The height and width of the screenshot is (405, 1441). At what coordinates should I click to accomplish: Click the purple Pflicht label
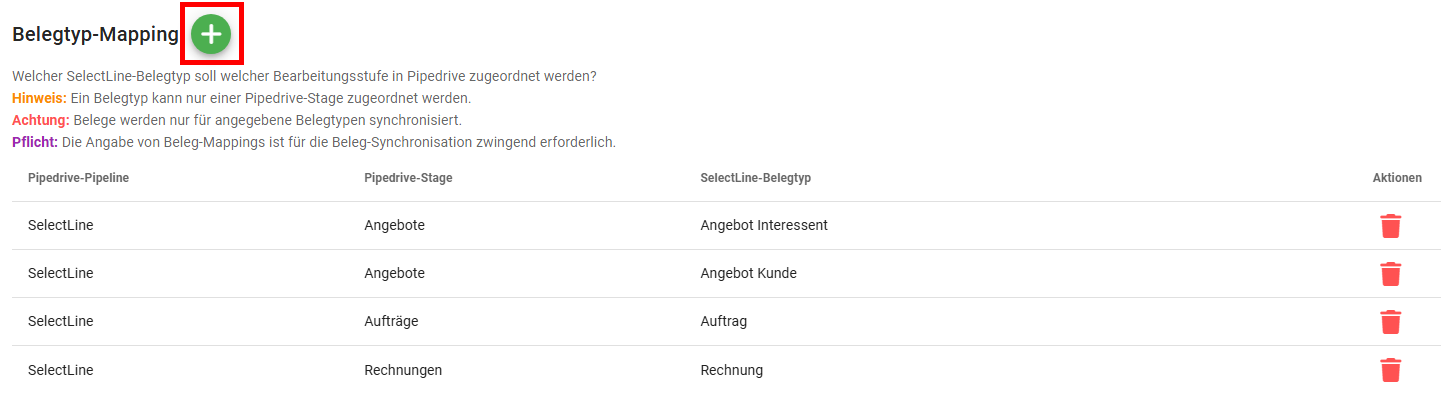pos(35,142)
